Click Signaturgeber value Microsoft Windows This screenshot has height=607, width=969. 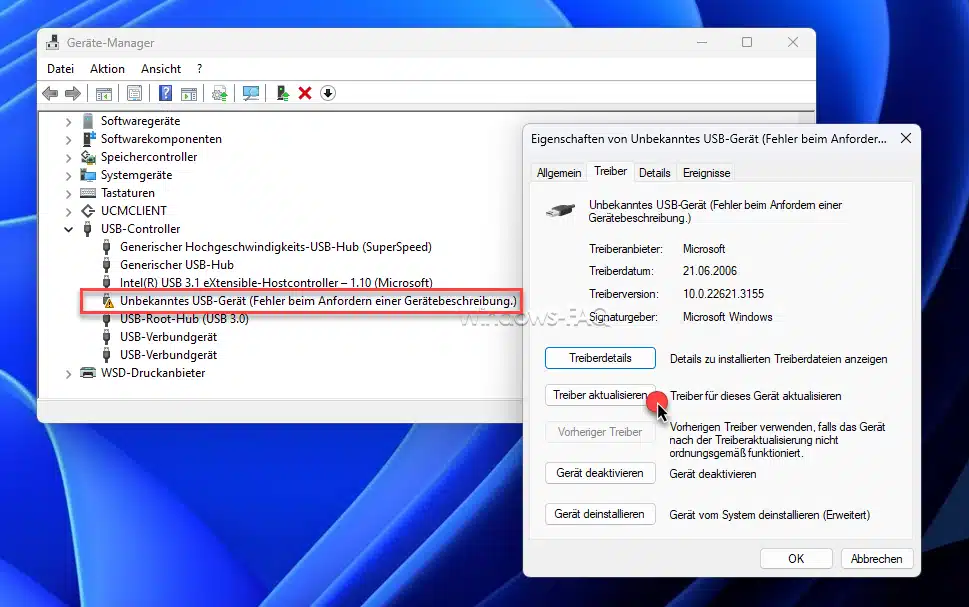tap(727, 317)
